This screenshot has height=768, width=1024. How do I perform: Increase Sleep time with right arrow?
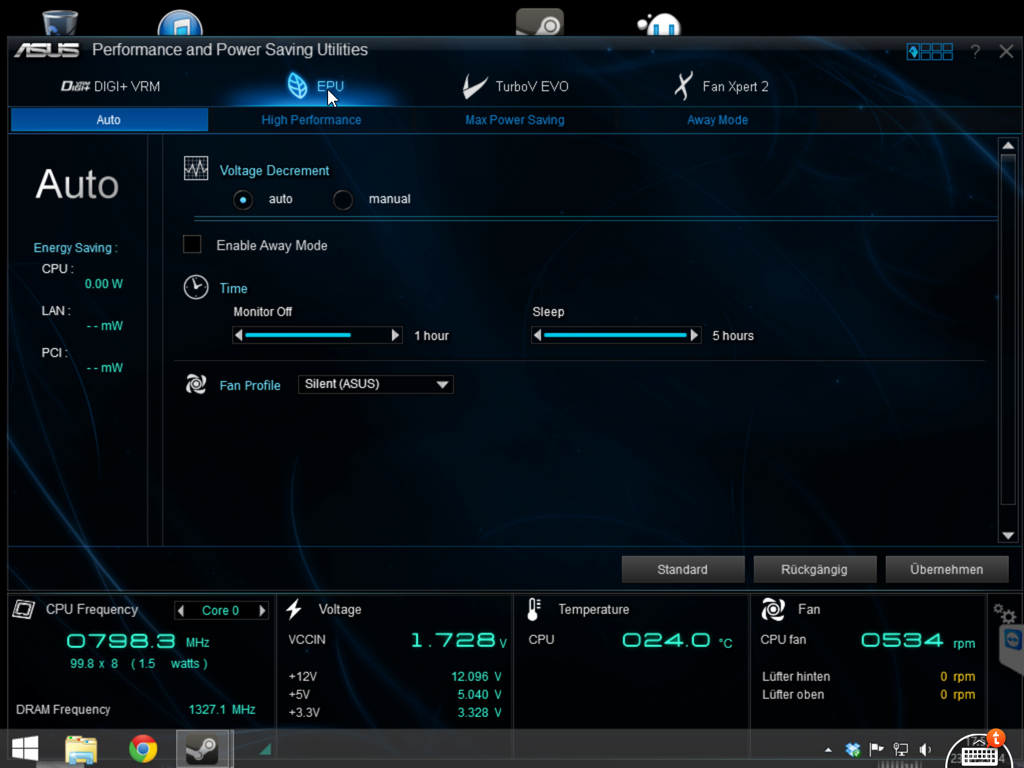(x=694, y=335)
